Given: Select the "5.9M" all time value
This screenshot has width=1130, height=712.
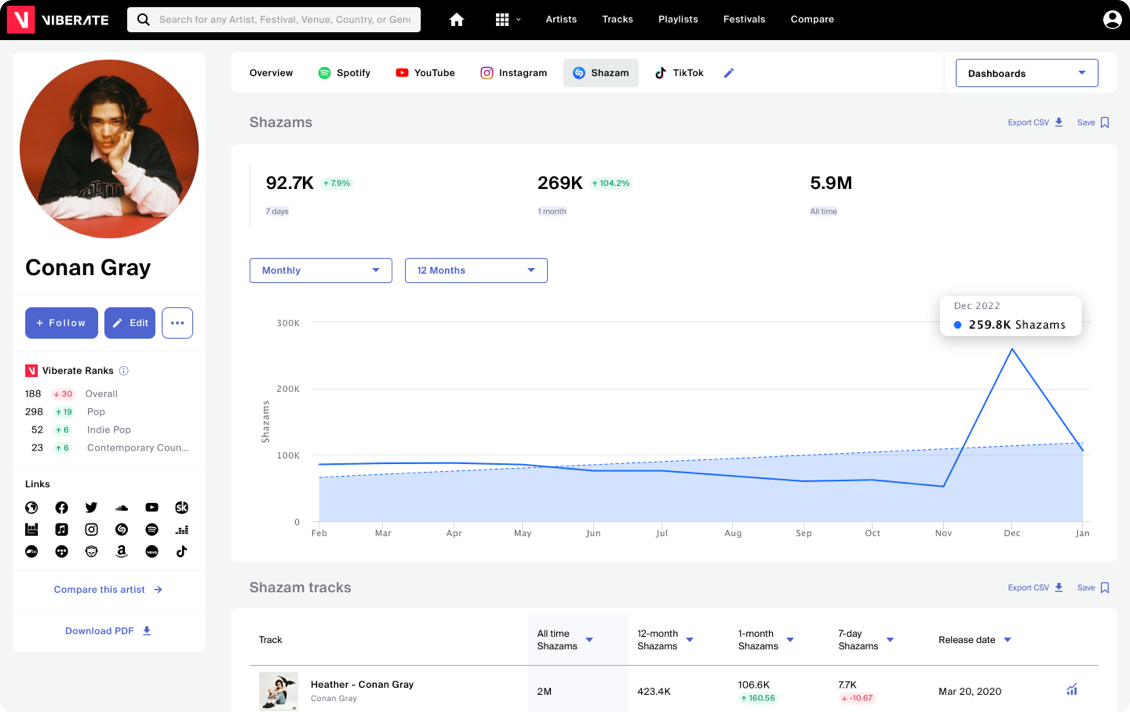Looking at the screenshot, I should coord(831,183).
